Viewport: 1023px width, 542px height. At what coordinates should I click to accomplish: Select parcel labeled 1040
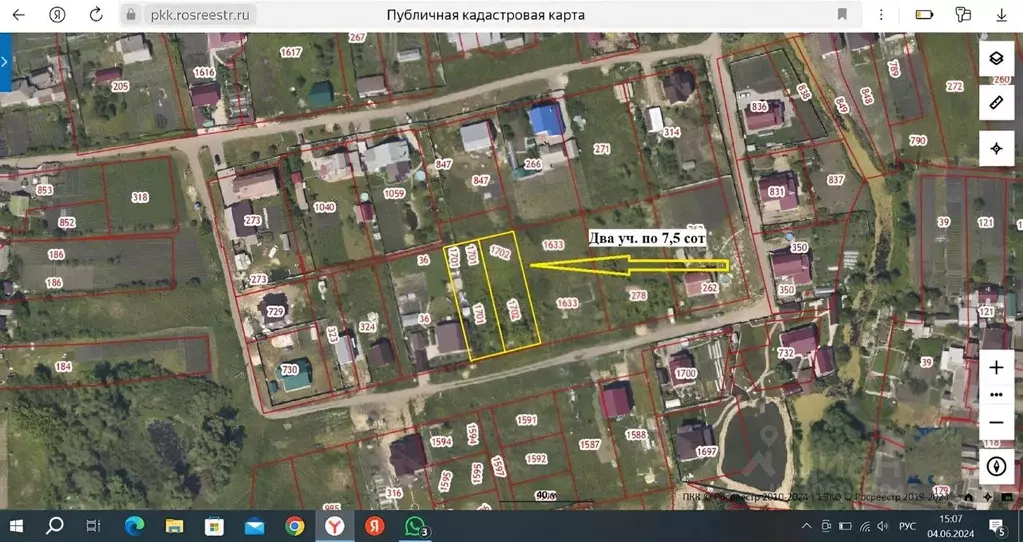point(324,207)
